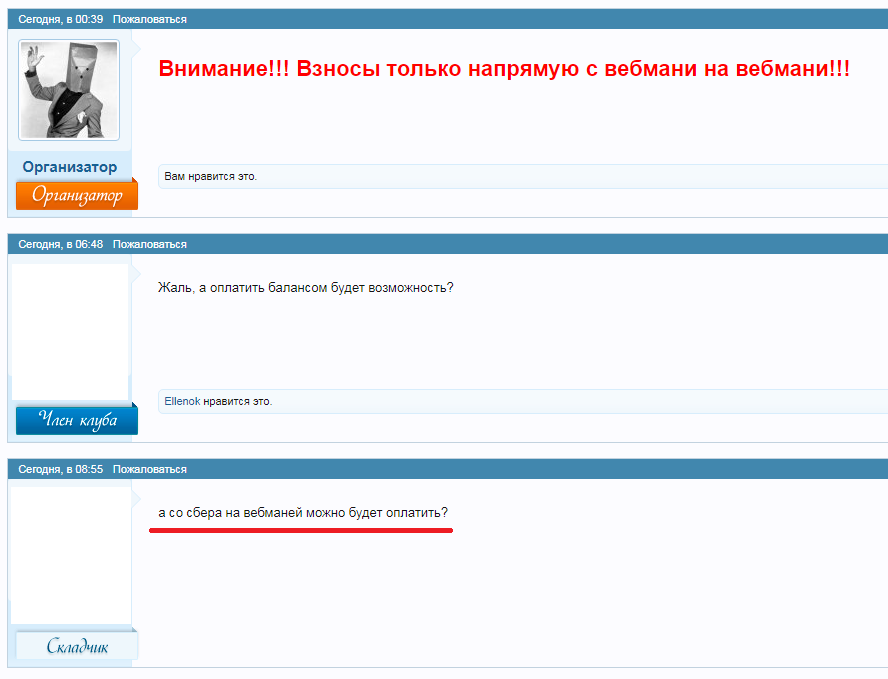This screenshot has width=888, height=679.
Task: Open the timestamp Сегодня, в 00:39
Action: pos(60,19)
